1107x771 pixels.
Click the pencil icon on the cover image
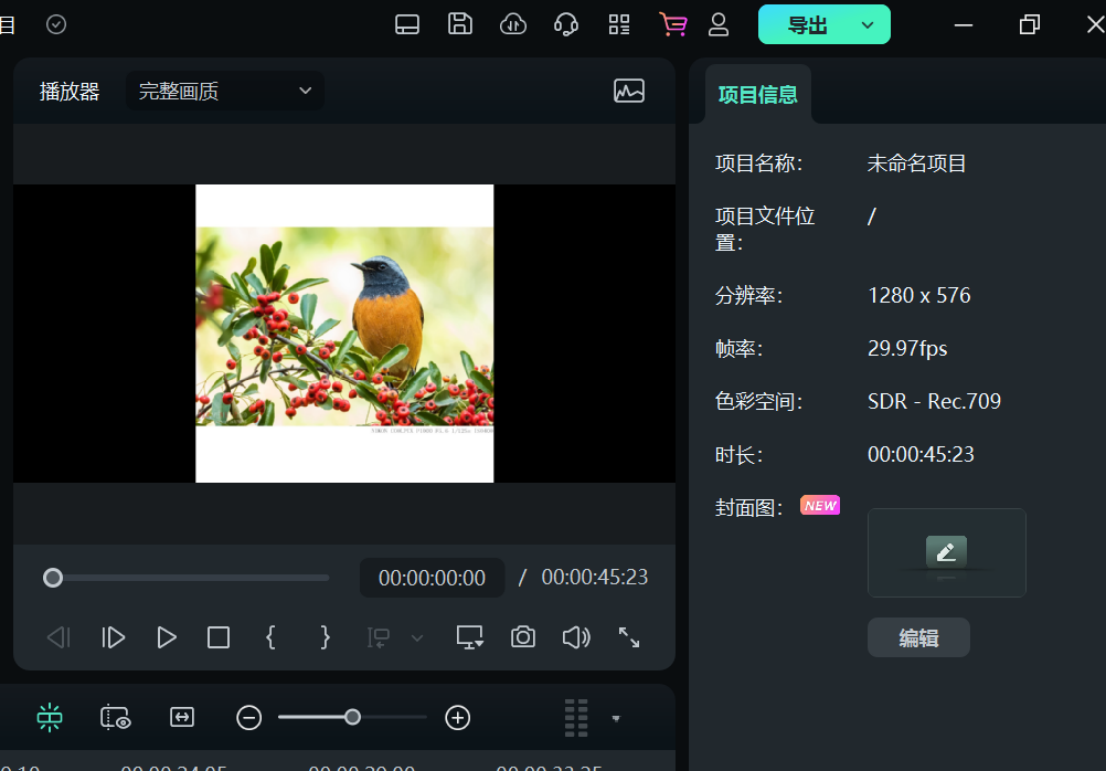[946, 553]
